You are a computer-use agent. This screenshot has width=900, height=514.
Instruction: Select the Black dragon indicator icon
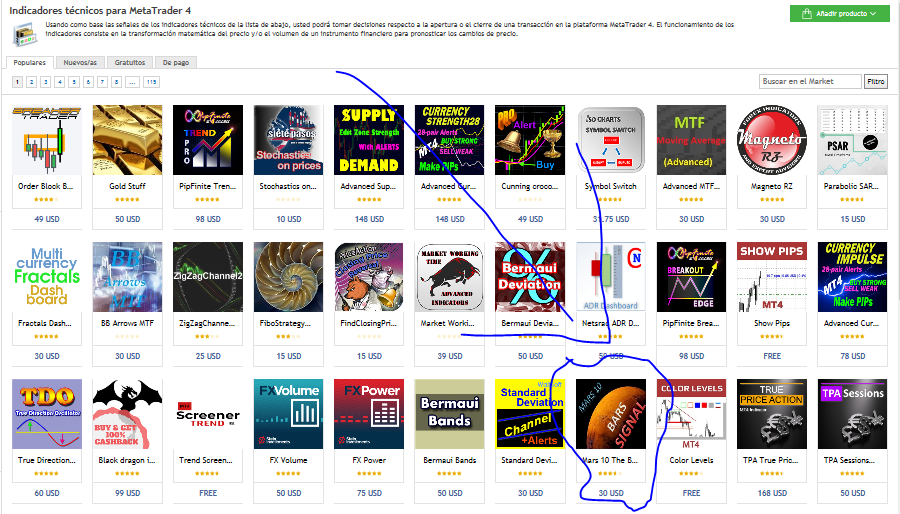127,414
